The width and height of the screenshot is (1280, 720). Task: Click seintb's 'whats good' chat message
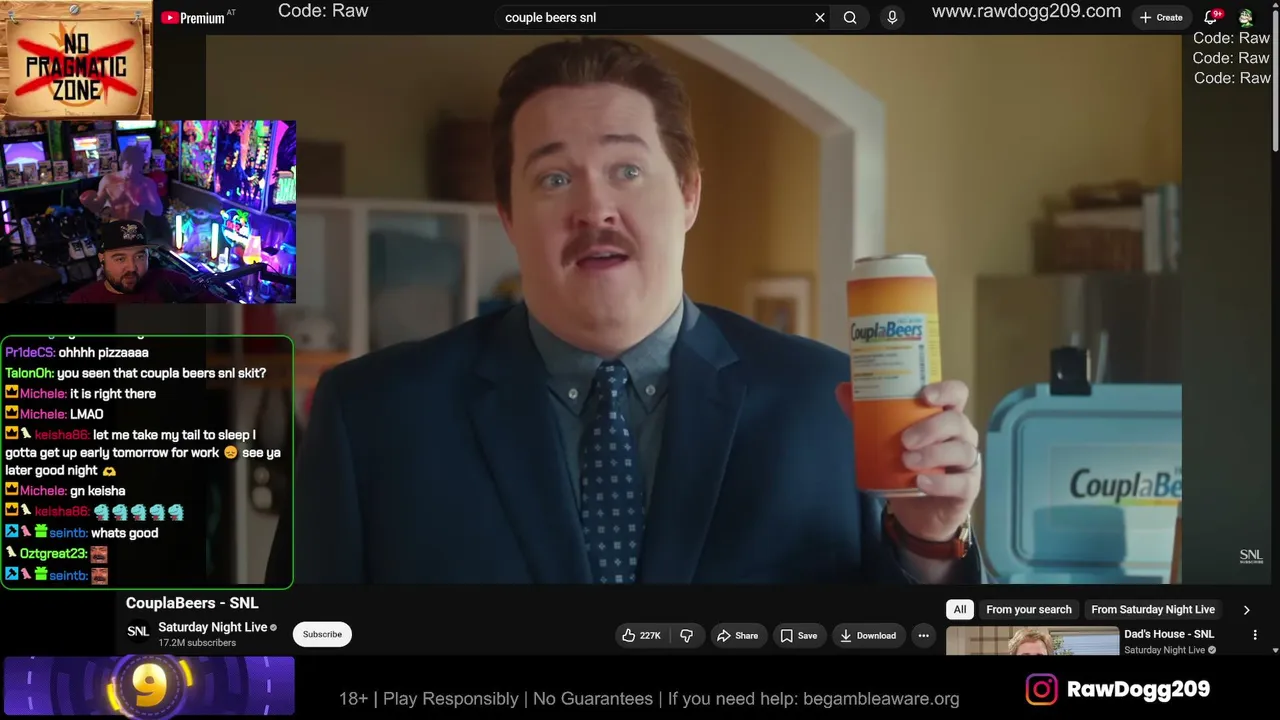point(124,533)
